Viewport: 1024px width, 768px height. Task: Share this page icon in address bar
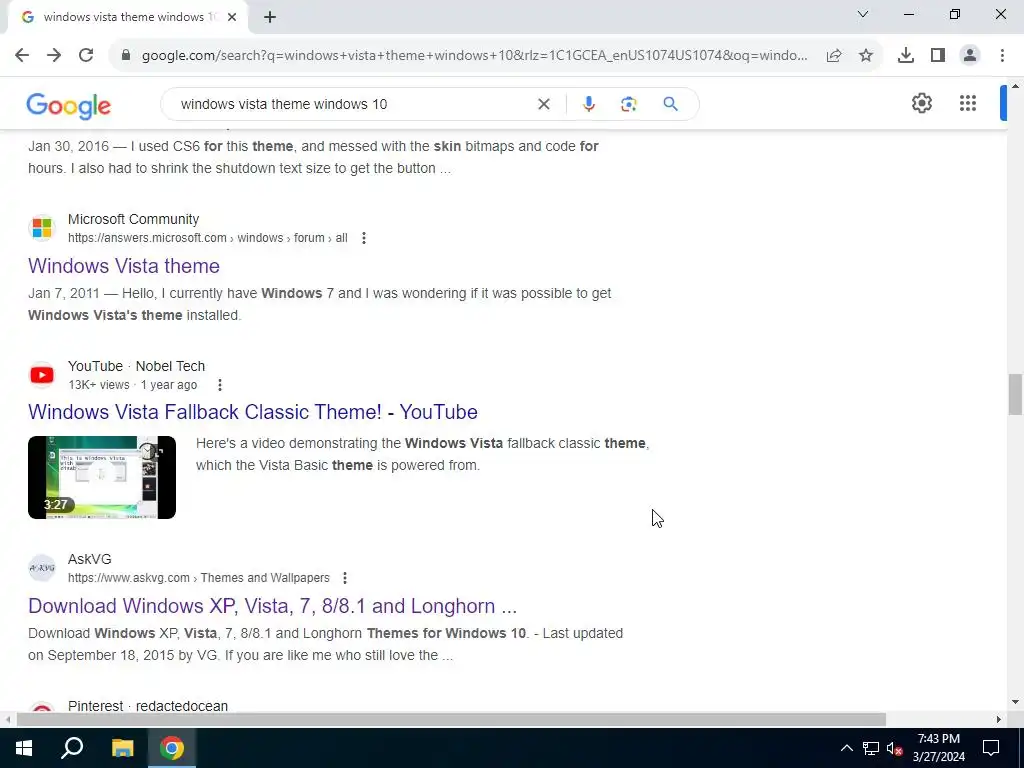[x=834, y=56]
